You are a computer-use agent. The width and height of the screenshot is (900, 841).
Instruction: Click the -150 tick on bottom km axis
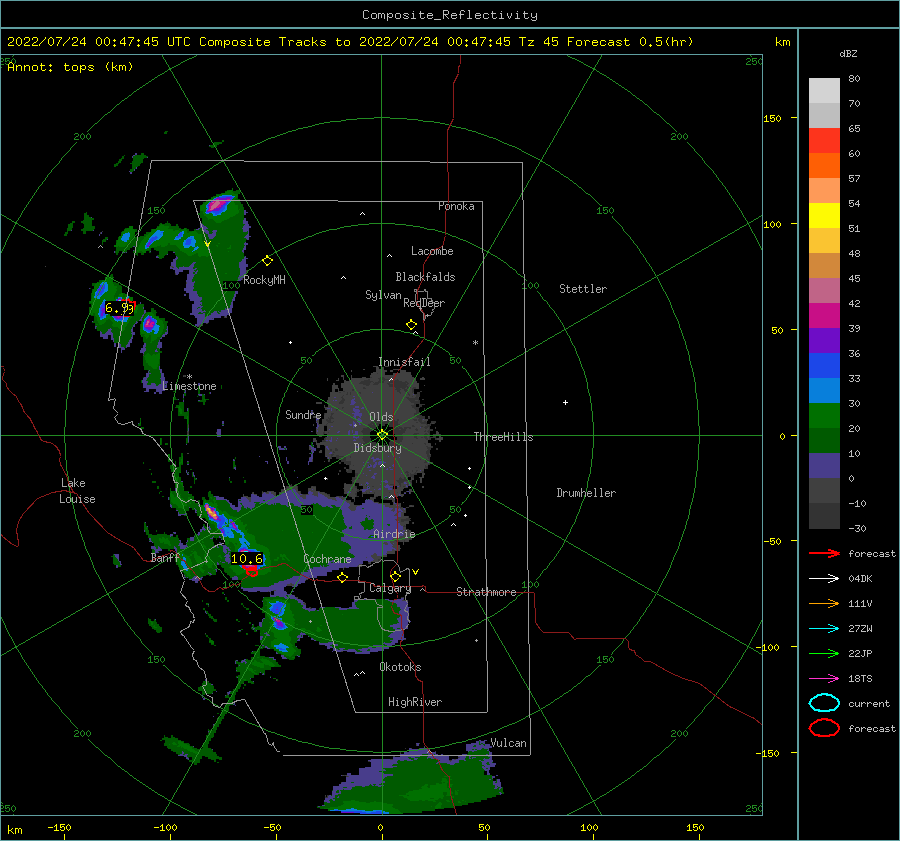[59, 827]
